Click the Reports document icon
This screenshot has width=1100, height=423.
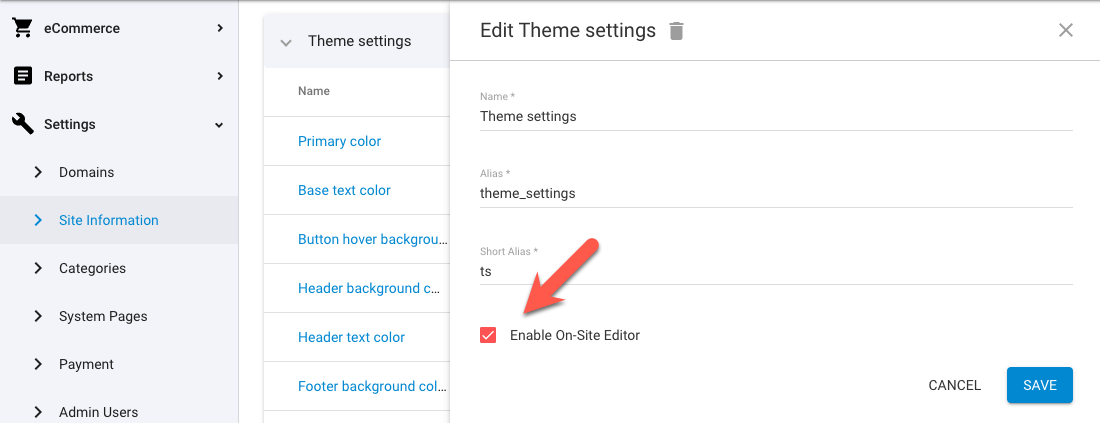tap(22, 76)
